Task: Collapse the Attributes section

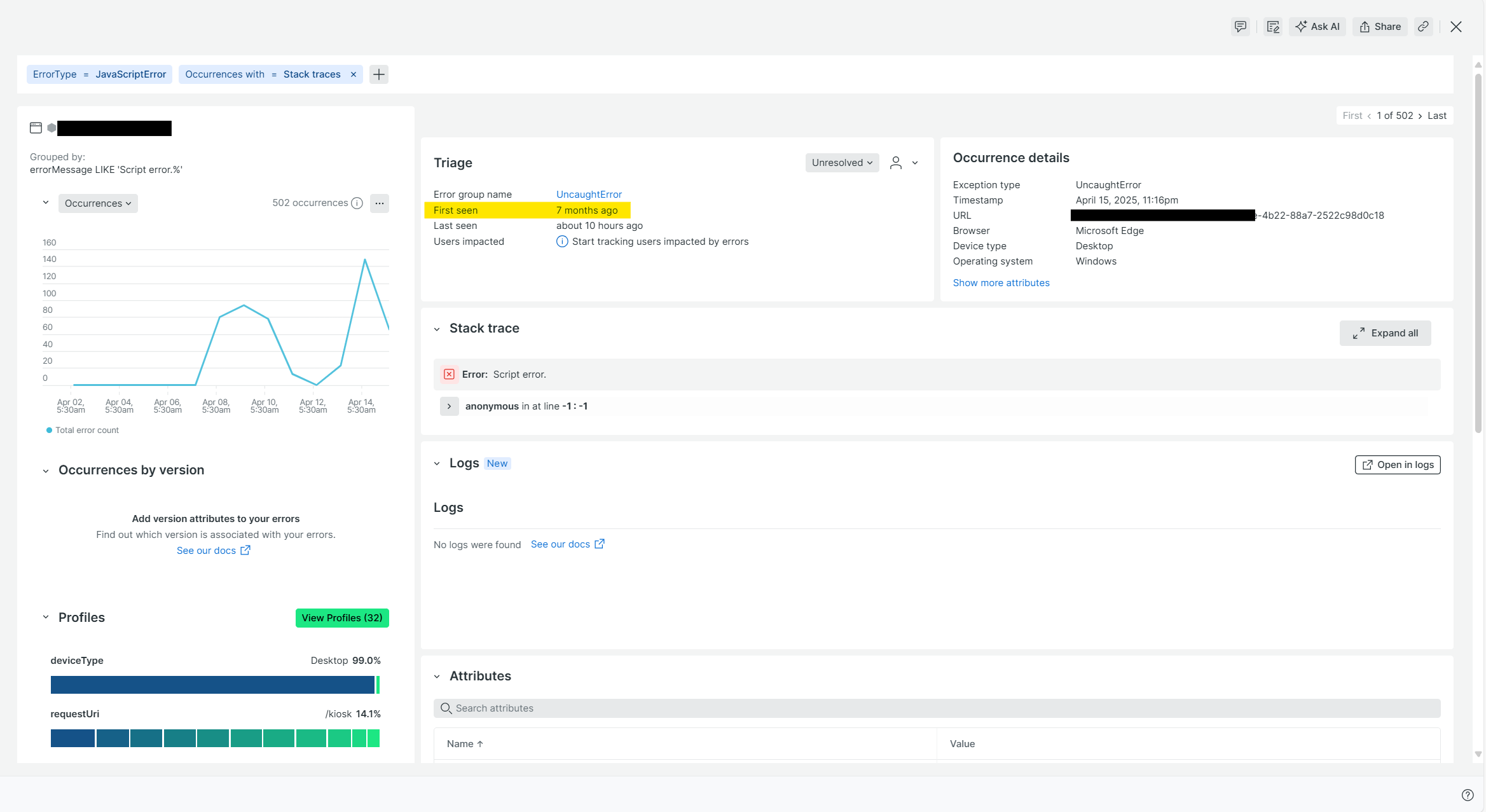Action: coord(437,677)
